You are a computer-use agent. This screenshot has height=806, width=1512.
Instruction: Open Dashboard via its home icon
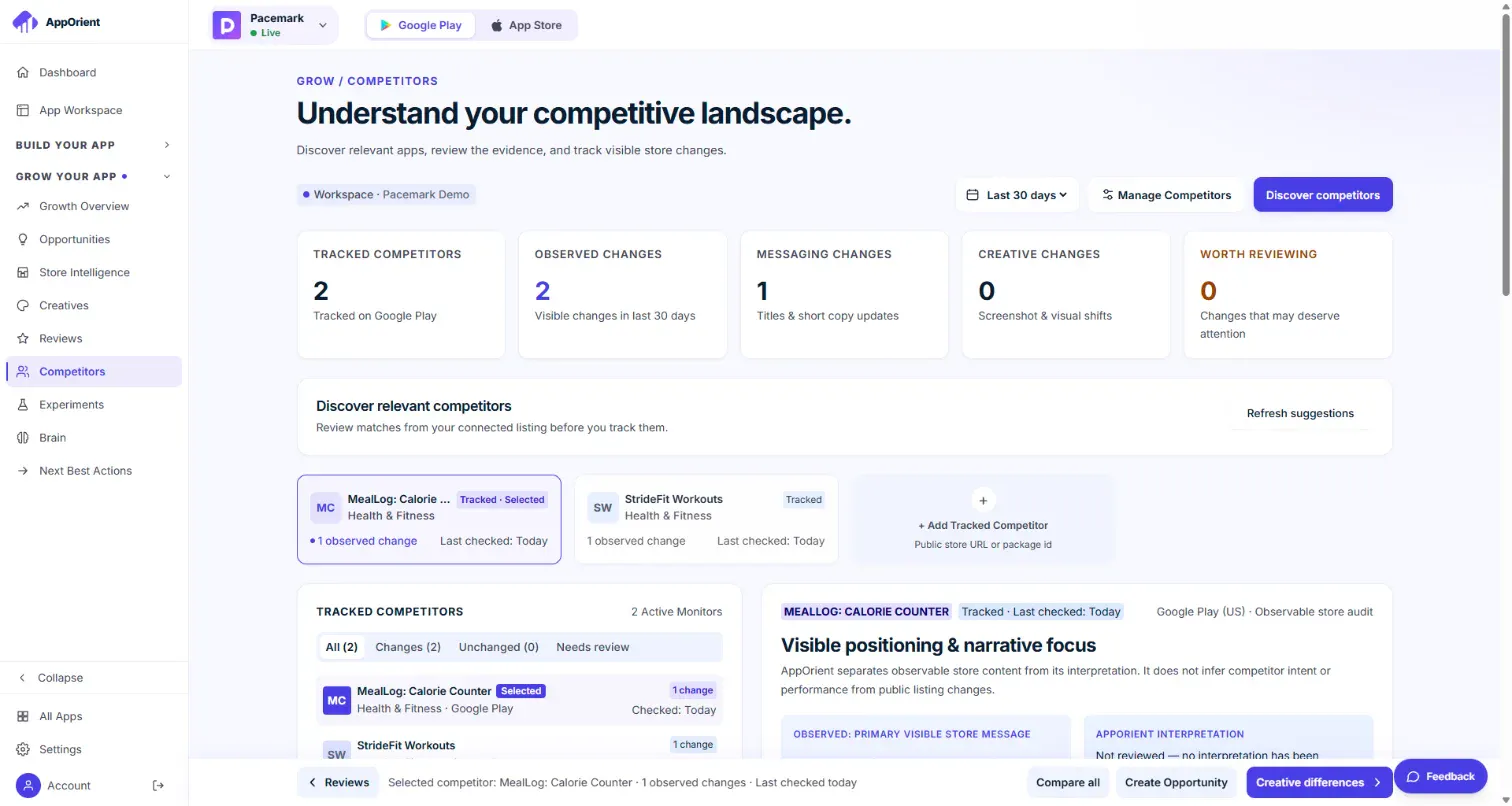23,72
